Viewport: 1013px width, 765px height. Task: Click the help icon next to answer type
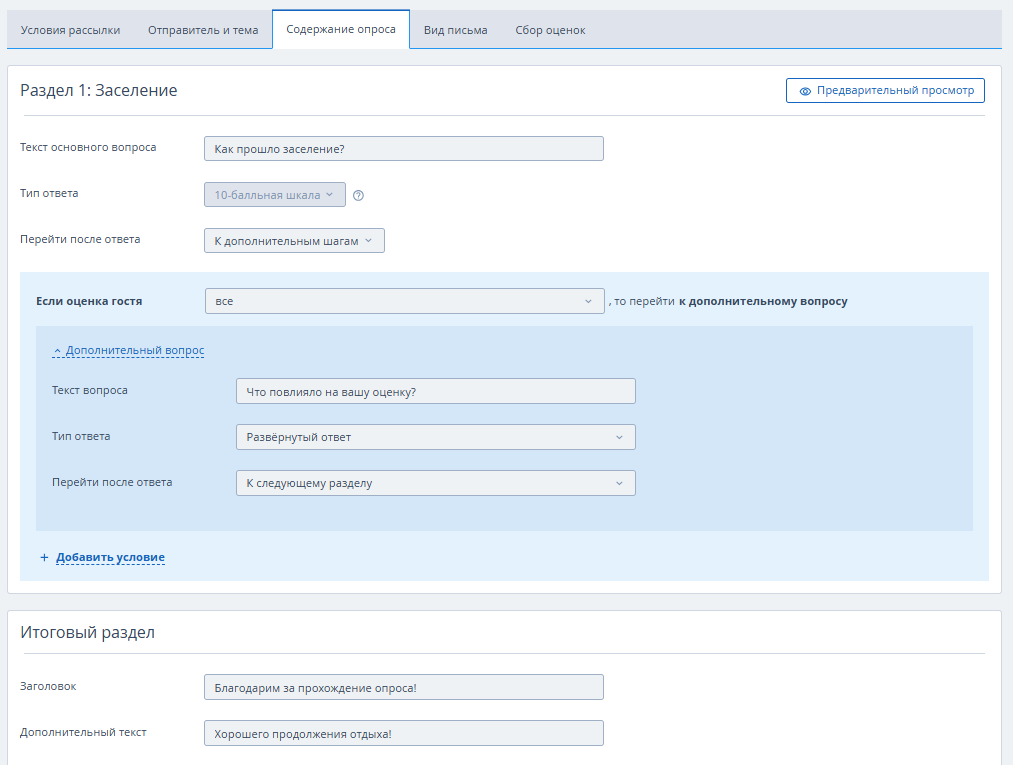click(x=359, y=195)
